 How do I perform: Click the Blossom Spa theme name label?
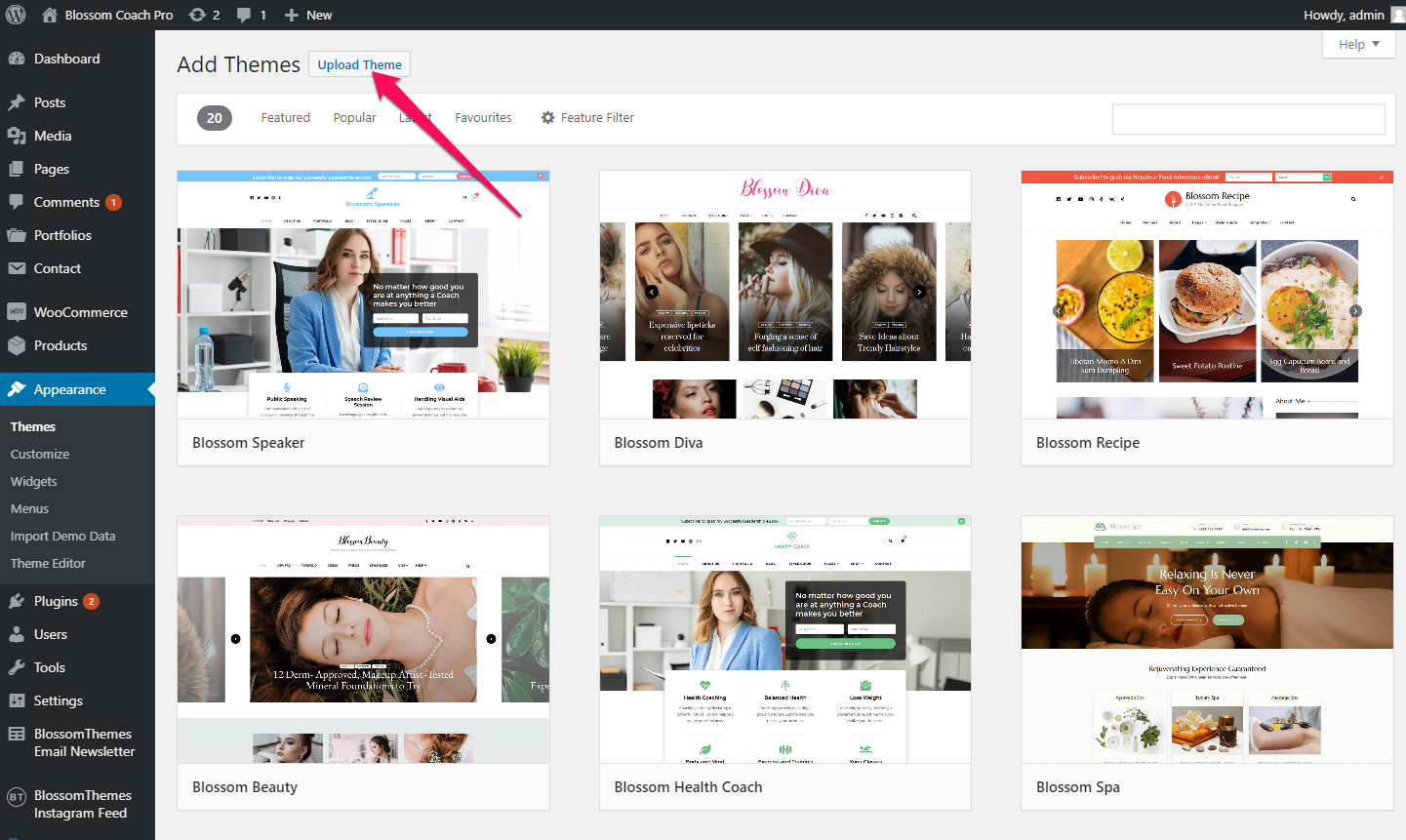(x=1078, y=787)
